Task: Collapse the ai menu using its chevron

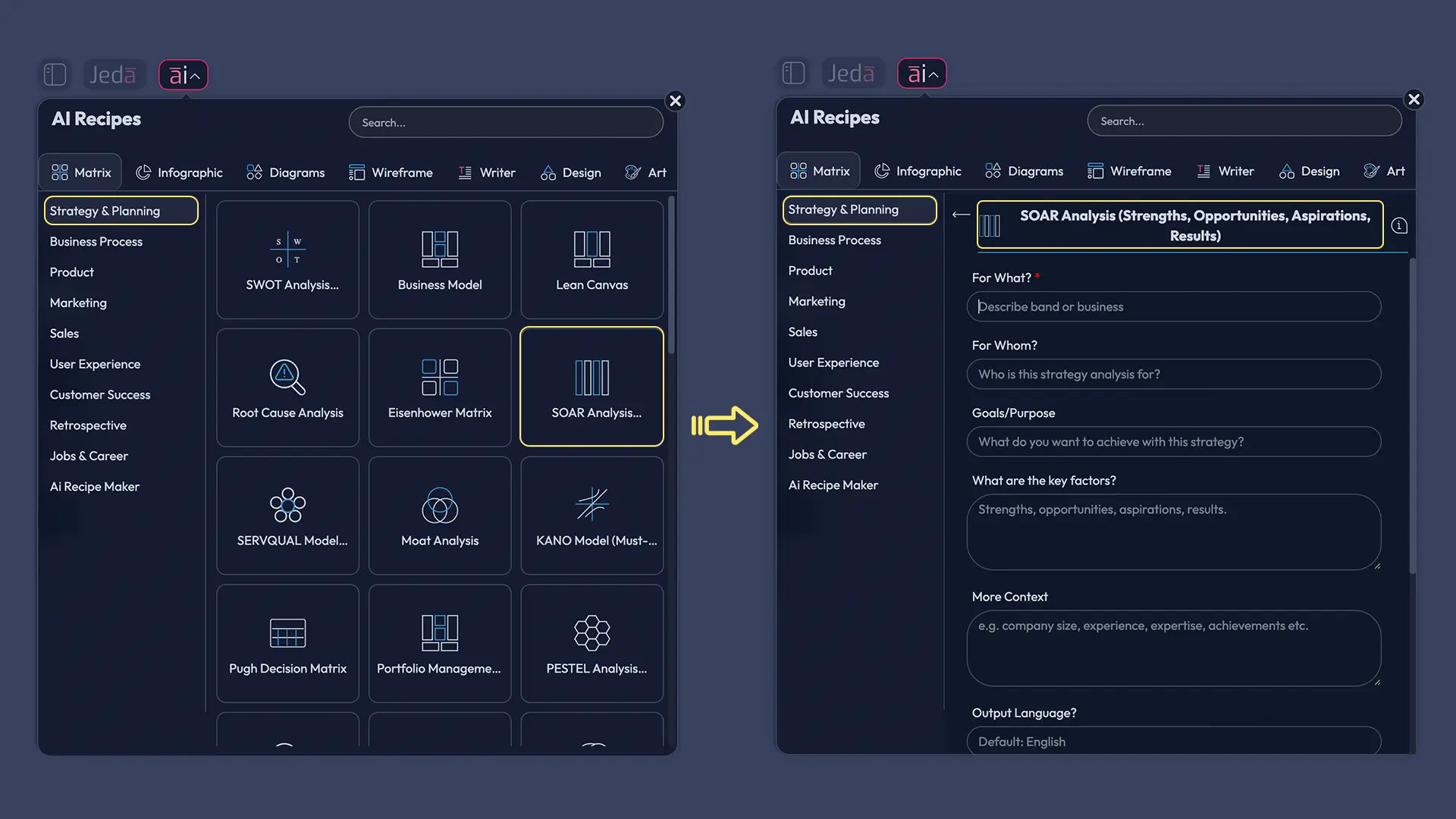Action: coord(196,74)
